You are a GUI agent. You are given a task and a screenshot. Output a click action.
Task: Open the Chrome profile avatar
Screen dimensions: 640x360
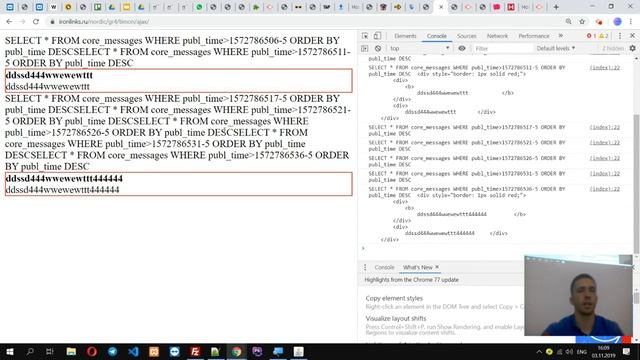[618, 22]
